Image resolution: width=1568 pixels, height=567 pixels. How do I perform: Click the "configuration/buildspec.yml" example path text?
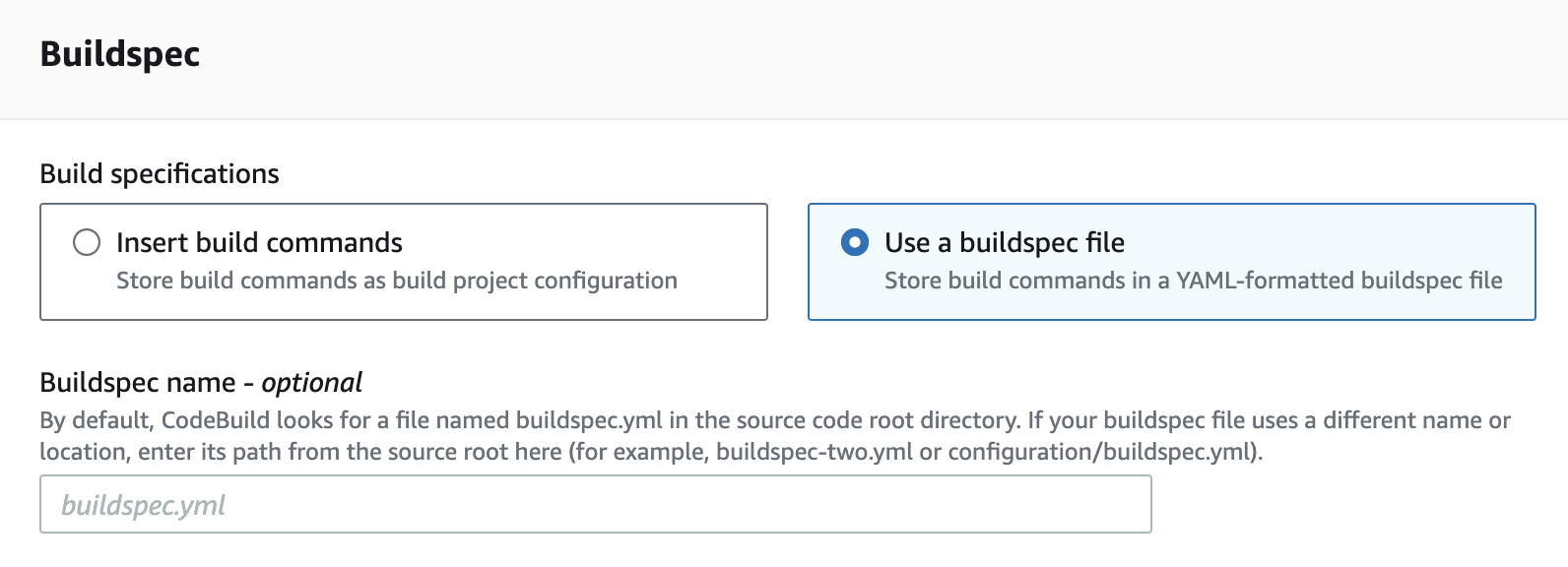pos(1102,452)
